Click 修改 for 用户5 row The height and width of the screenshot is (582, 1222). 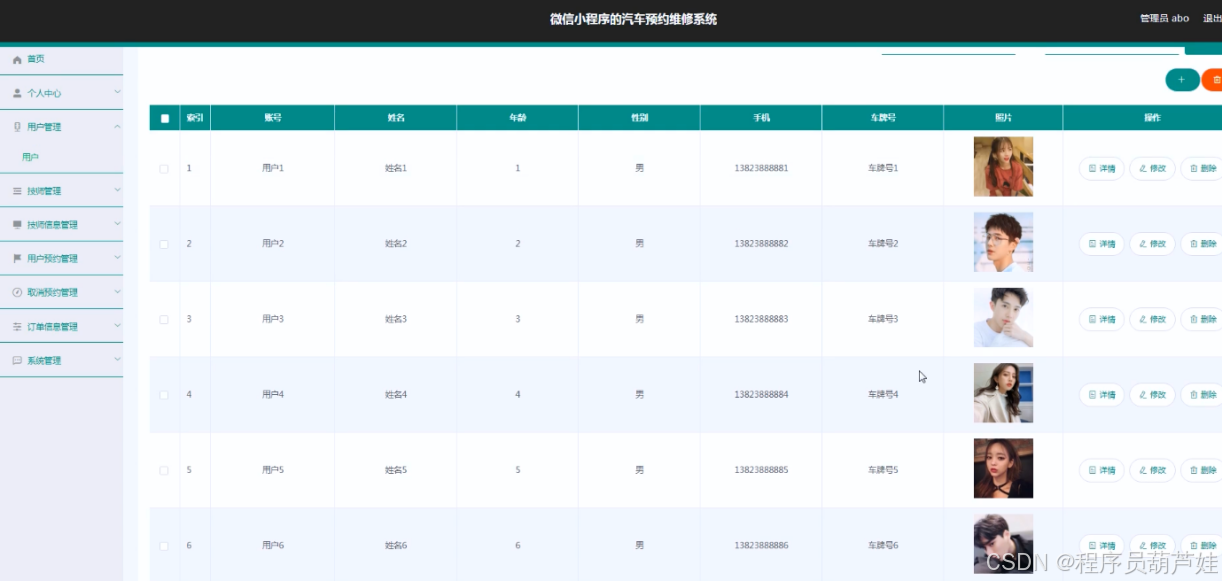[1152, 470]
